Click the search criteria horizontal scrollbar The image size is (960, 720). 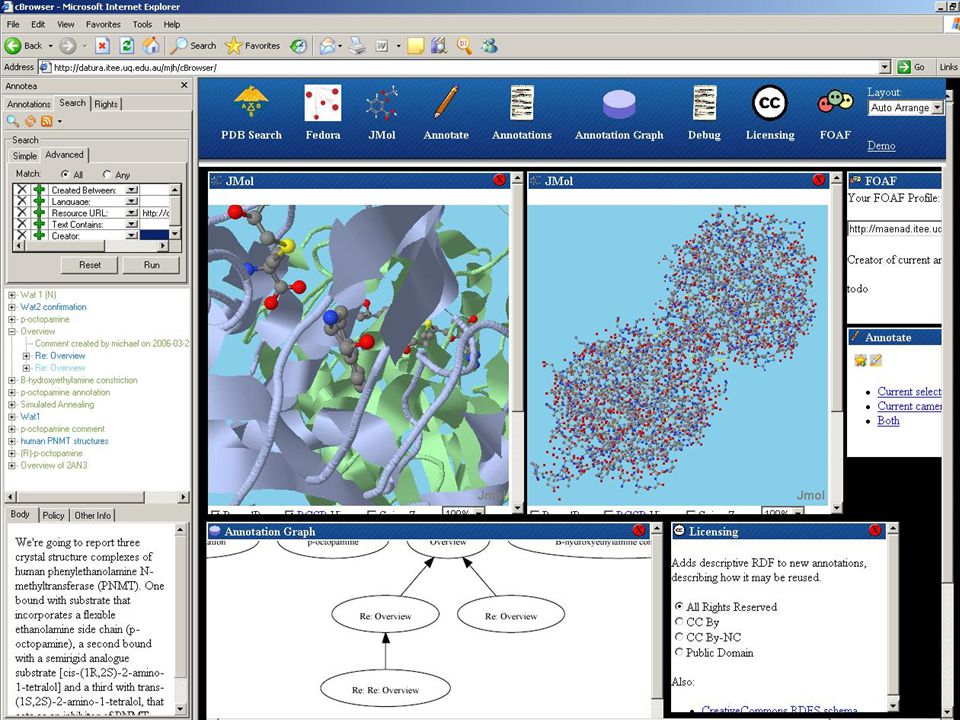(x=91, y=246)
